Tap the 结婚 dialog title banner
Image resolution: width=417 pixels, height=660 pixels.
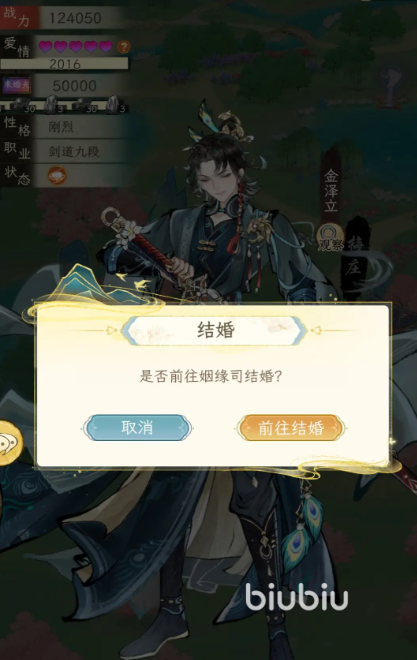[215, 330]
